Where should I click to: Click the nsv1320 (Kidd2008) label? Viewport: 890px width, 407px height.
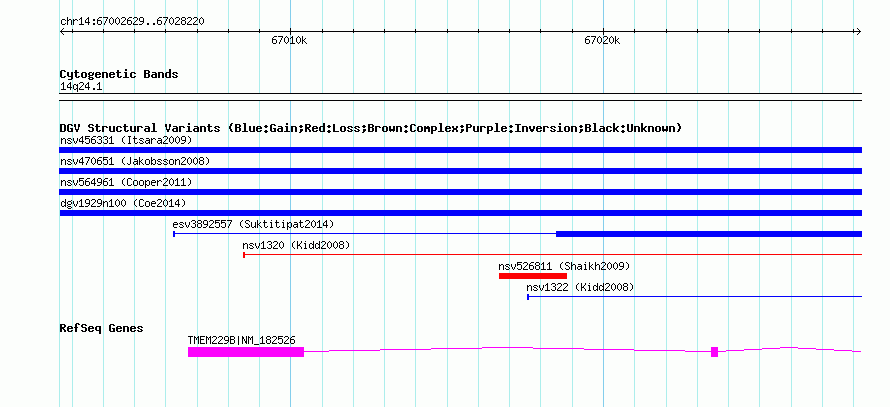pyautogui.click(x=296, y=245)
